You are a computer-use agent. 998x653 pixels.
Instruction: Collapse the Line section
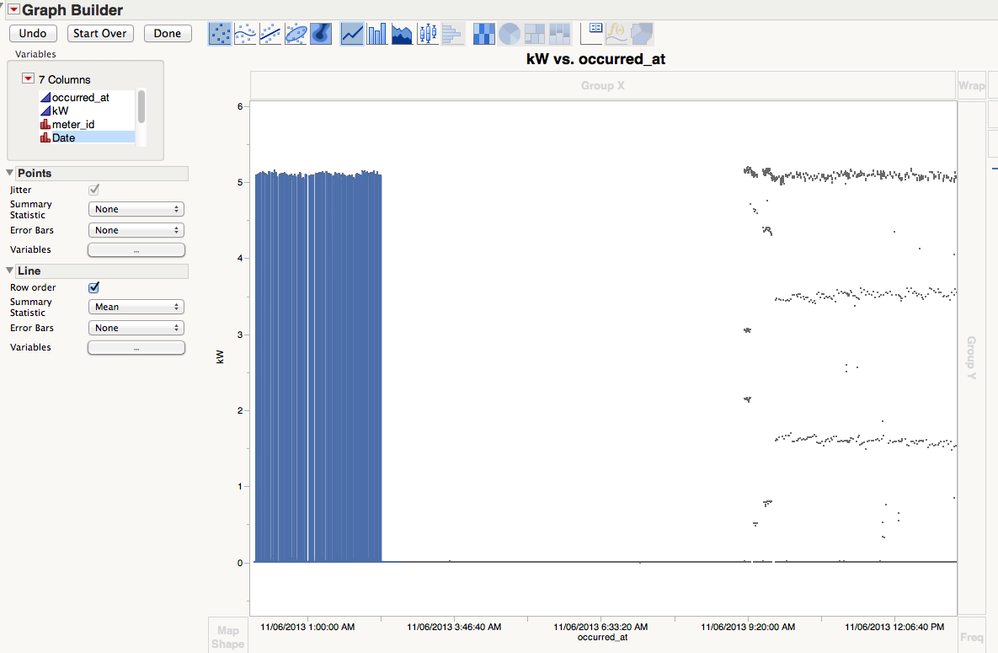[x=10, y=270]
